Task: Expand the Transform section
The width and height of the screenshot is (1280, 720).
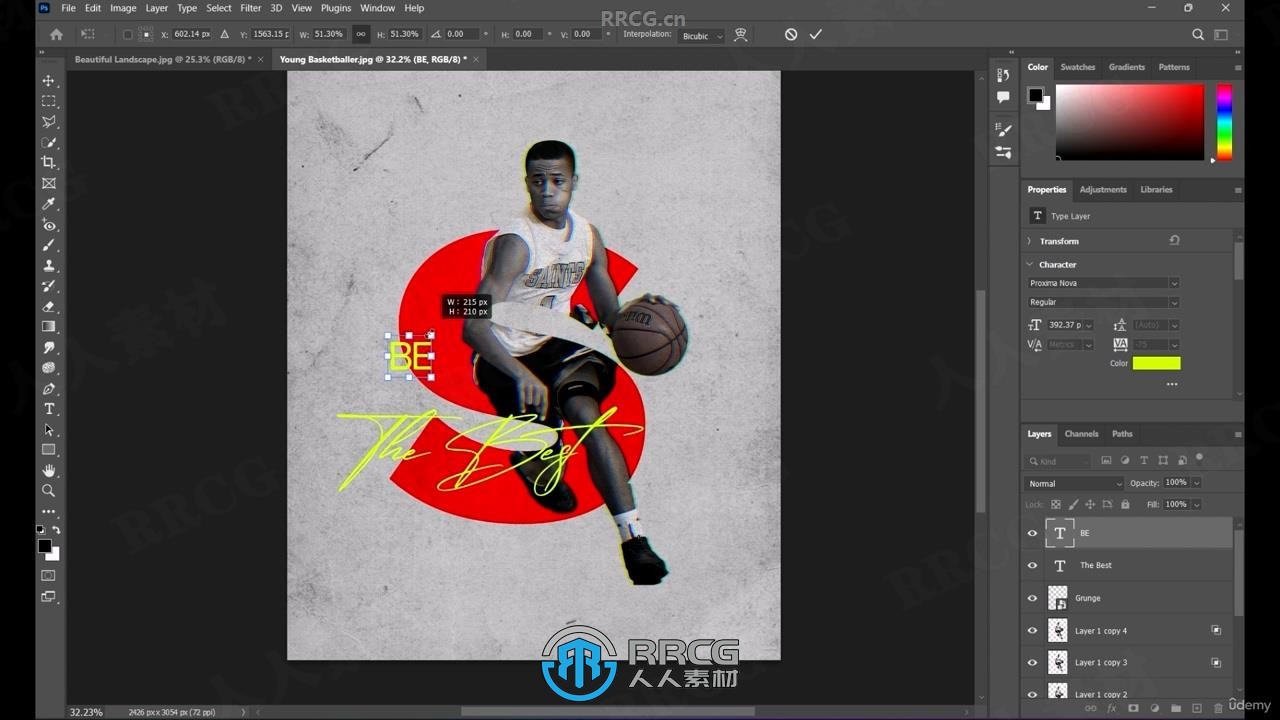Action: tap(1030, 241)
